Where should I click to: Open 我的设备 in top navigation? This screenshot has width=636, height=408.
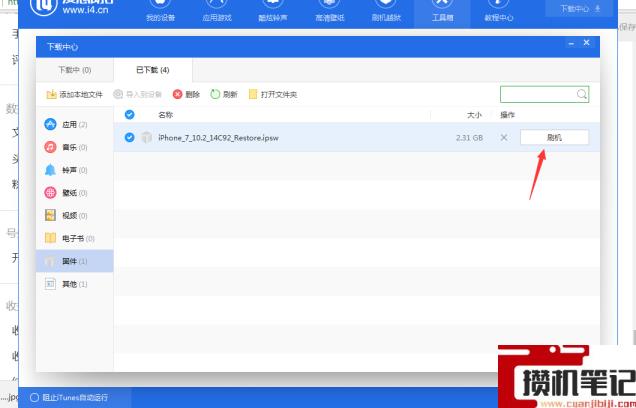point(160,12)
